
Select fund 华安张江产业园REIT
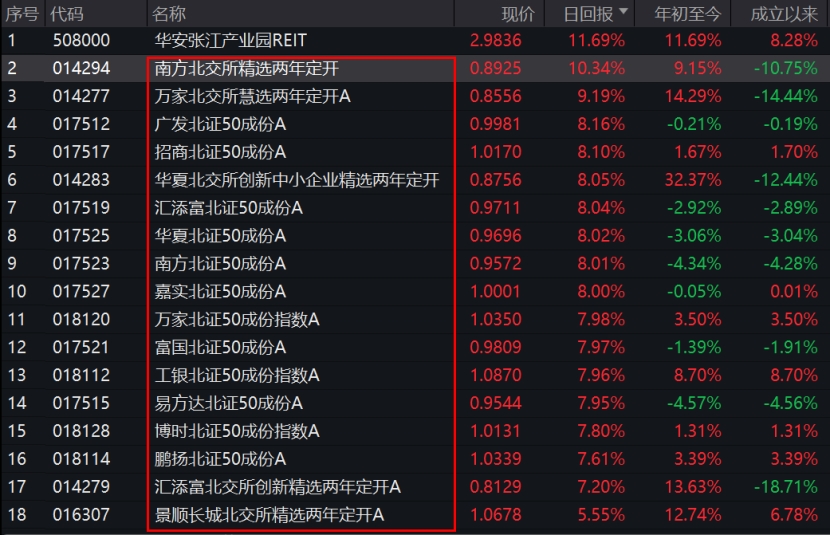[231, 40]
